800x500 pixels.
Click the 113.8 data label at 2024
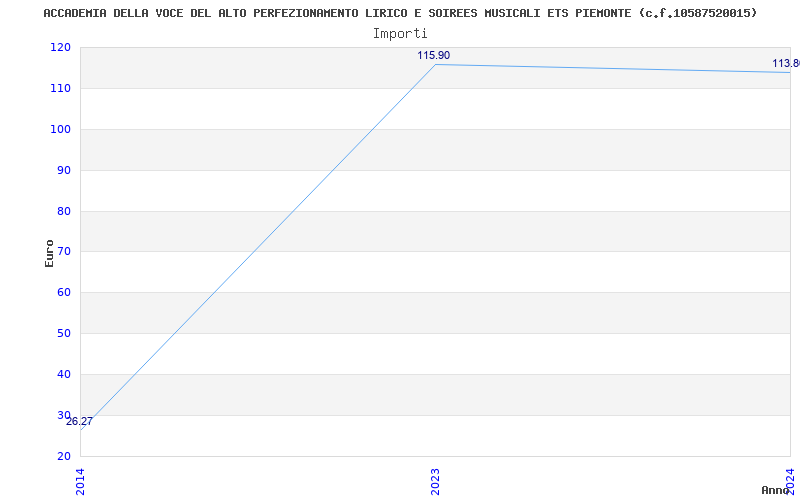[786, 64]
